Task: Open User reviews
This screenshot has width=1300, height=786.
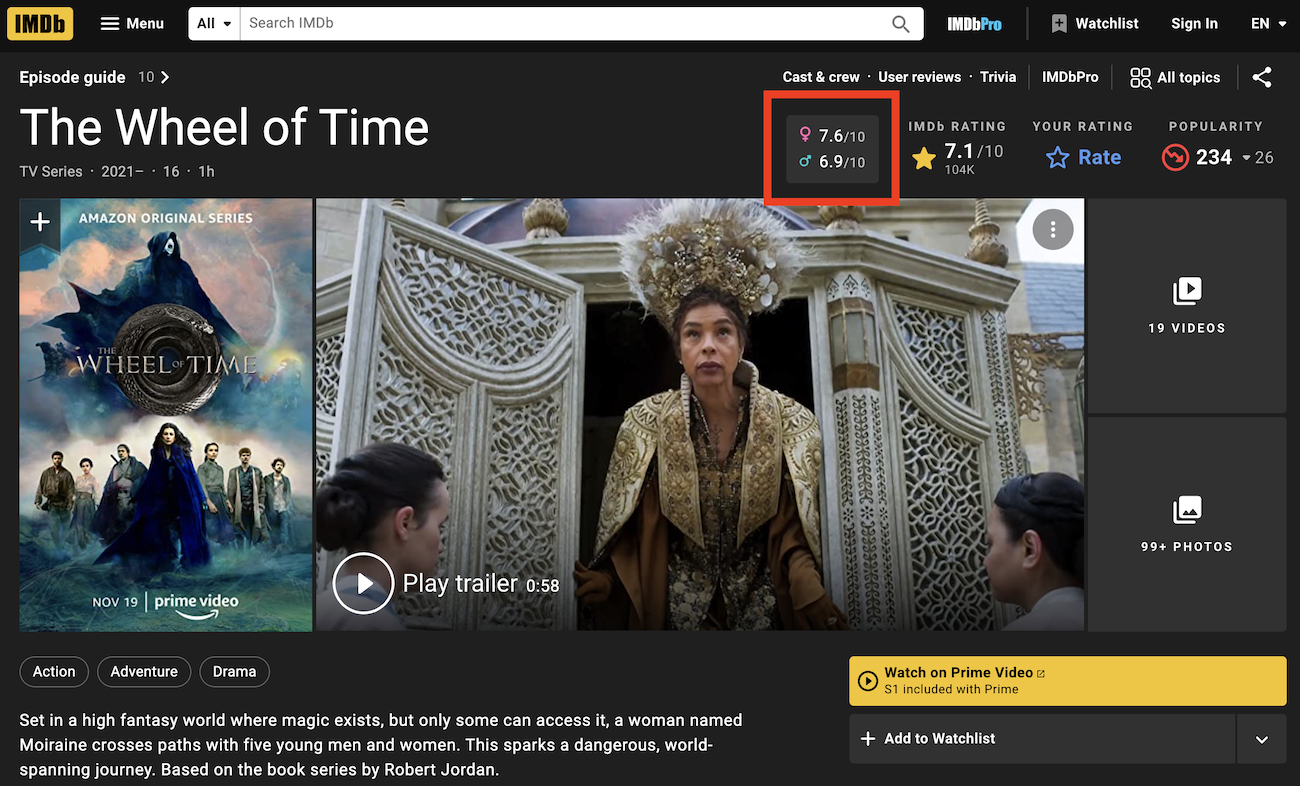Action: coord(919,77)
